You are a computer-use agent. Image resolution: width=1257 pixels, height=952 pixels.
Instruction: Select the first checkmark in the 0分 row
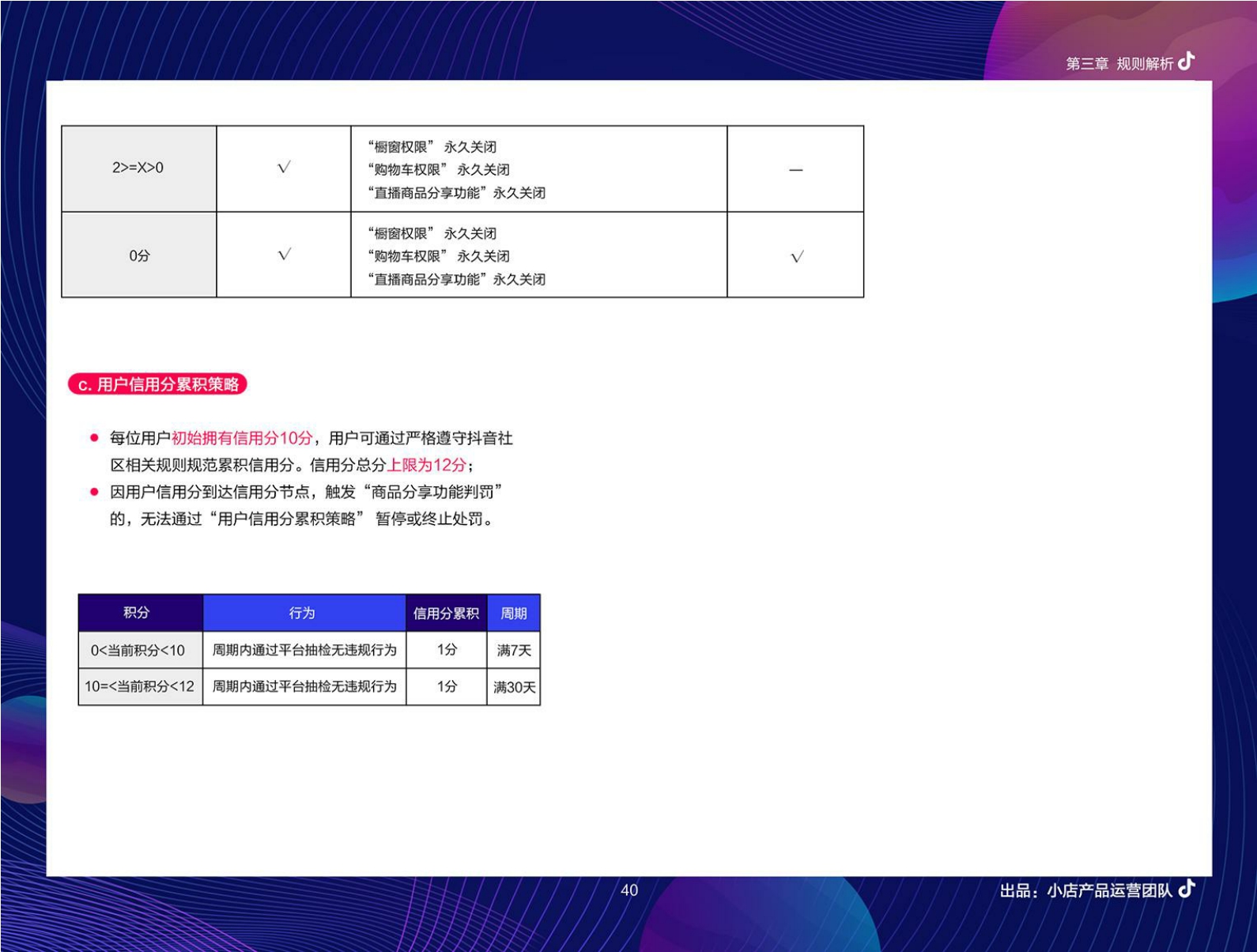pyautogui.click(x=284, y=255)
